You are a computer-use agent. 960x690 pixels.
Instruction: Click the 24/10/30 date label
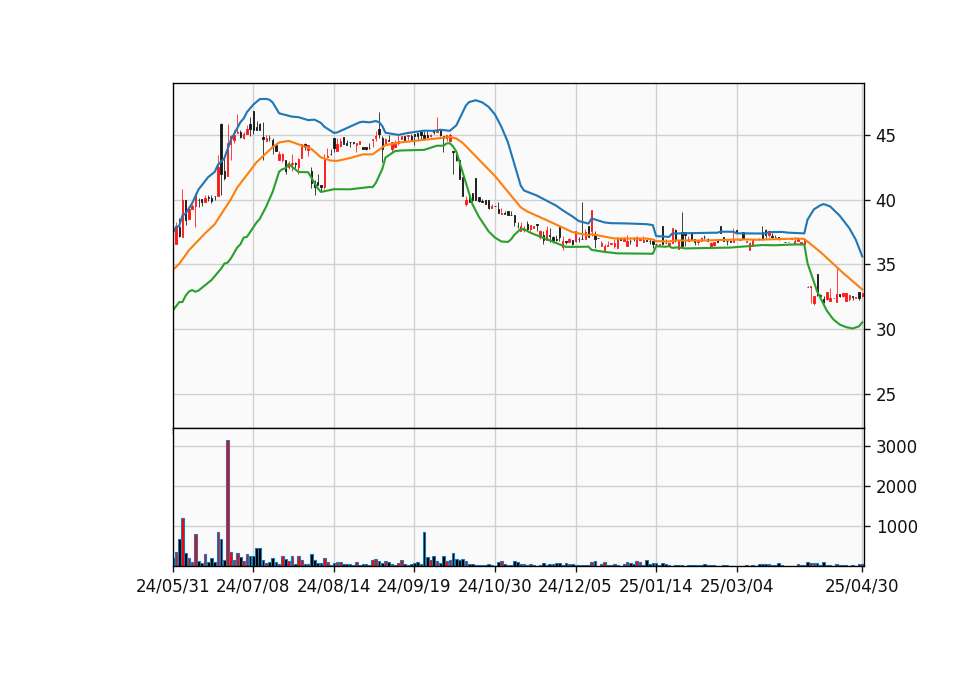pyautogui.click(x=495, y=586)
